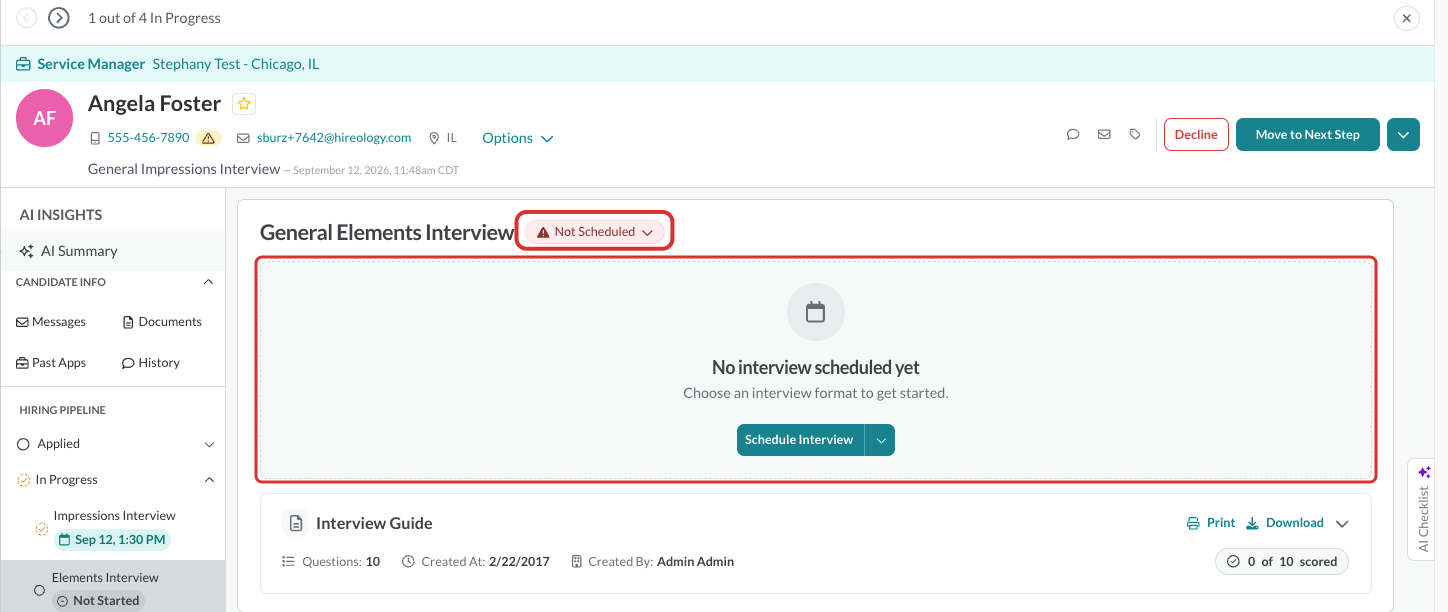Image resolution: width=1448 pixels, height=612 pixels.
Task: Open the Not Scheduled status dropdown
Action: (595, 232)
